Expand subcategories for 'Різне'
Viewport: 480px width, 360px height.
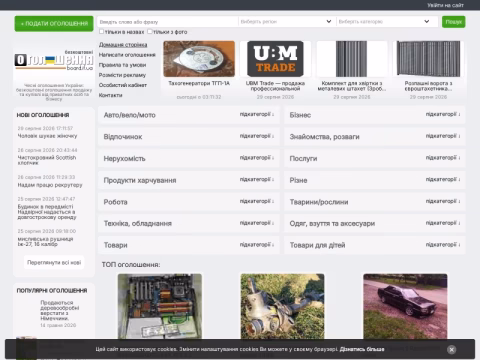pos(443,179)
